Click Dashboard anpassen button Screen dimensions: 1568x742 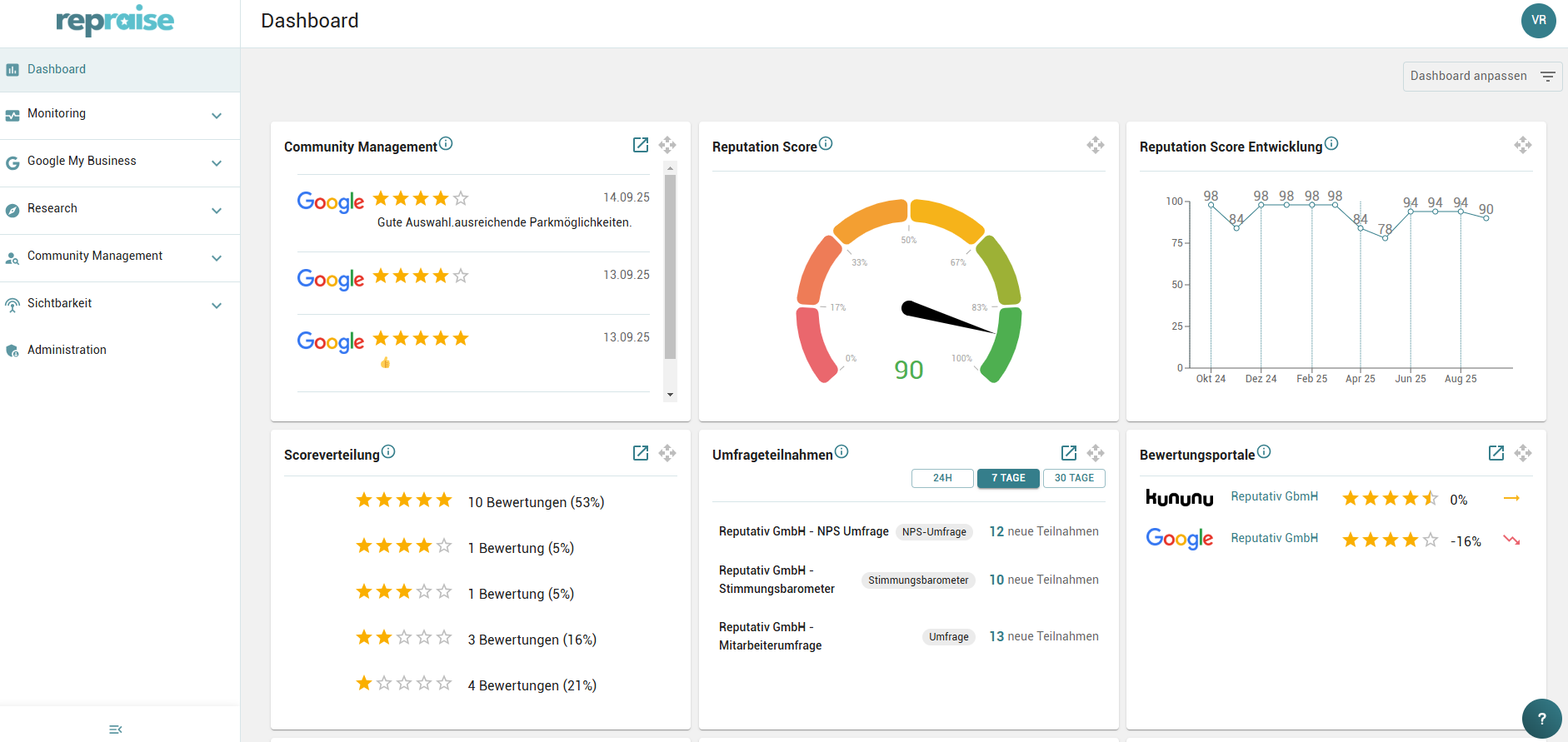point(1482,77)
